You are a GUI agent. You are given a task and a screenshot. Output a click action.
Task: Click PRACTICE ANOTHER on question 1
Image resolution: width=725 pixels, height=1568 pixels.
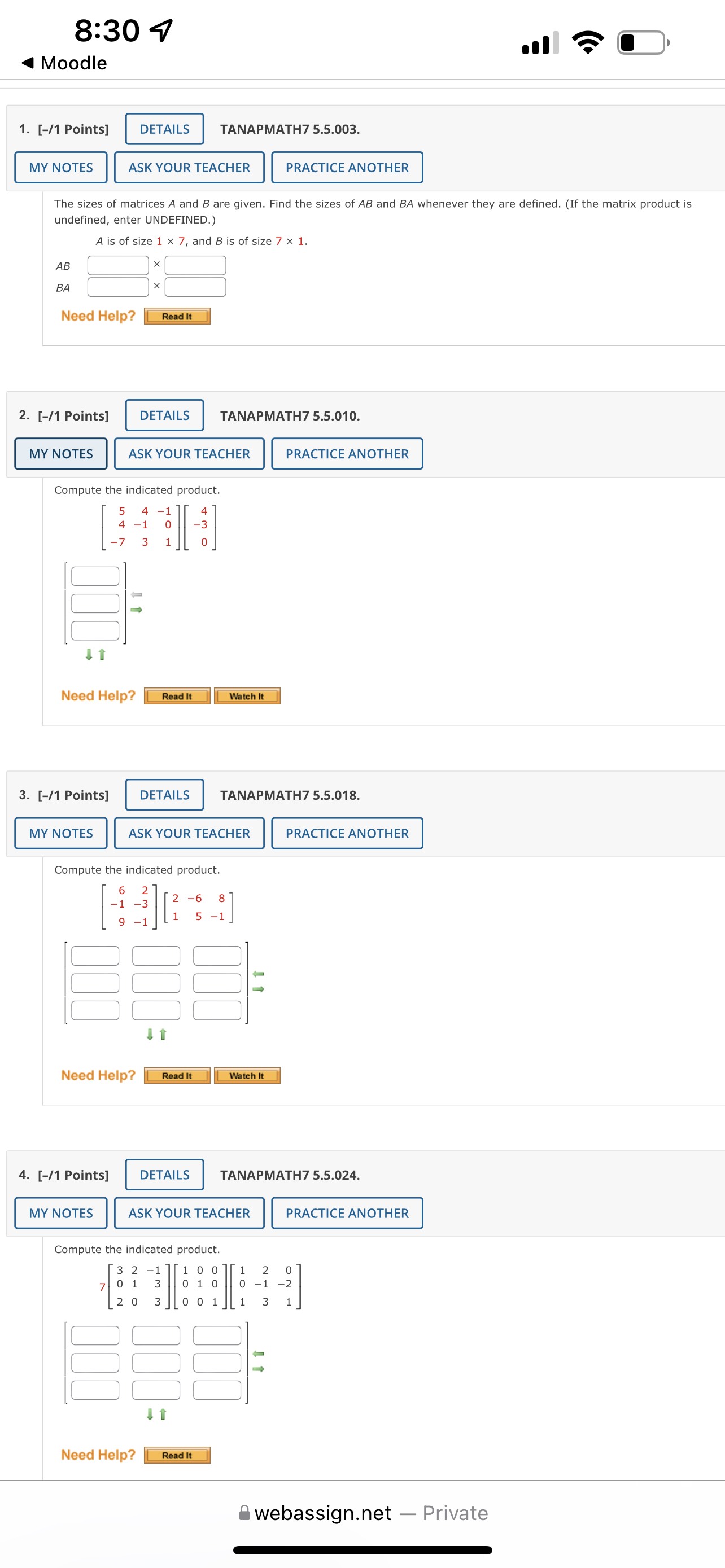click(347, 168)
